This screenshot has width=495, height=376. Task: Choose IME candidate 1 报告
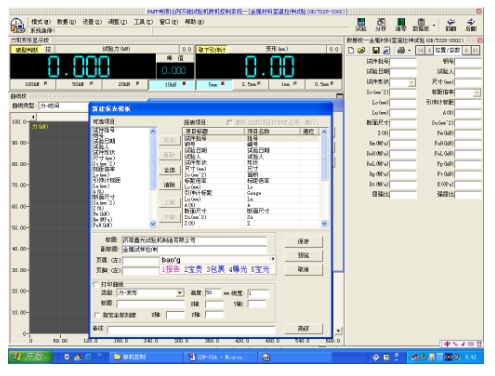(171, 269)
